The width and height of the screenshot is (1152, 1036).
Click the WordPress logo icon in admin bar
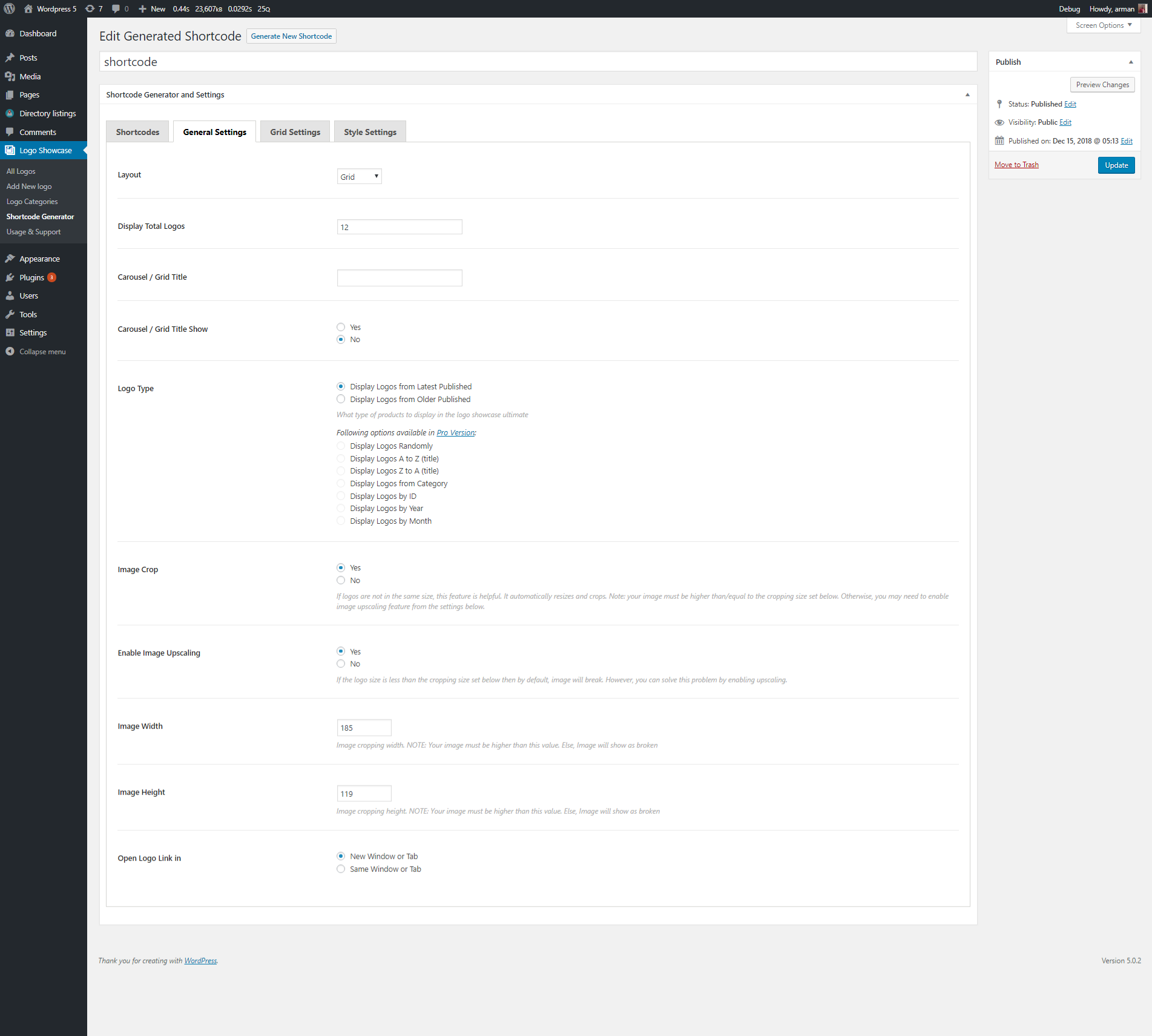pos(9,8)
